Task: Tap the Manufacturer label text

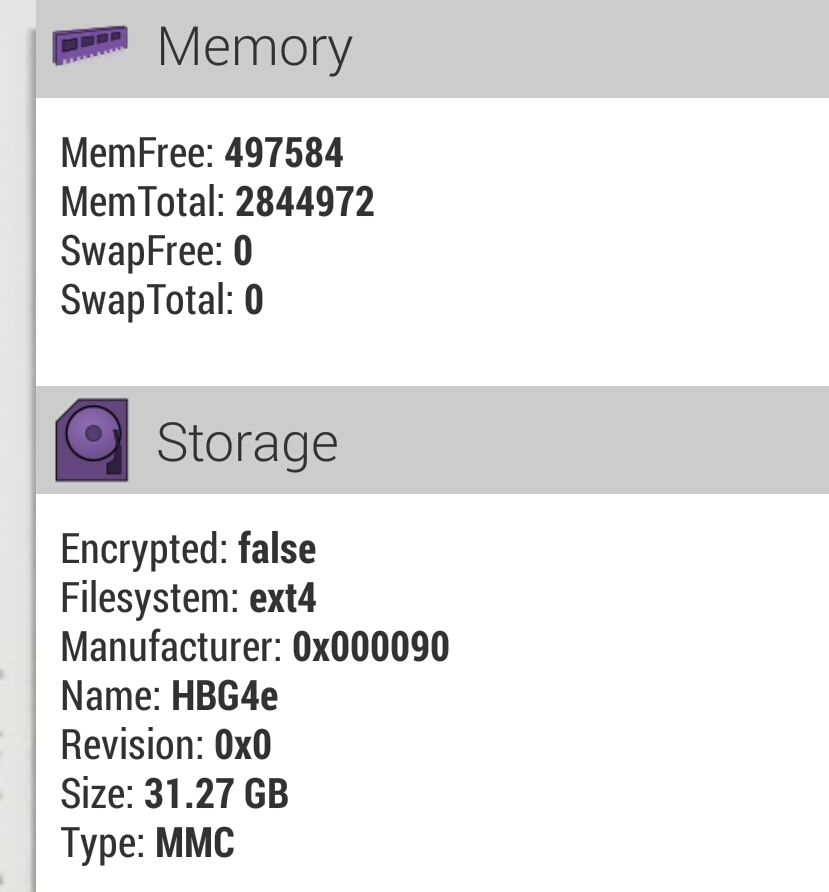Action: pyautogui.click(x=171, y=647)
